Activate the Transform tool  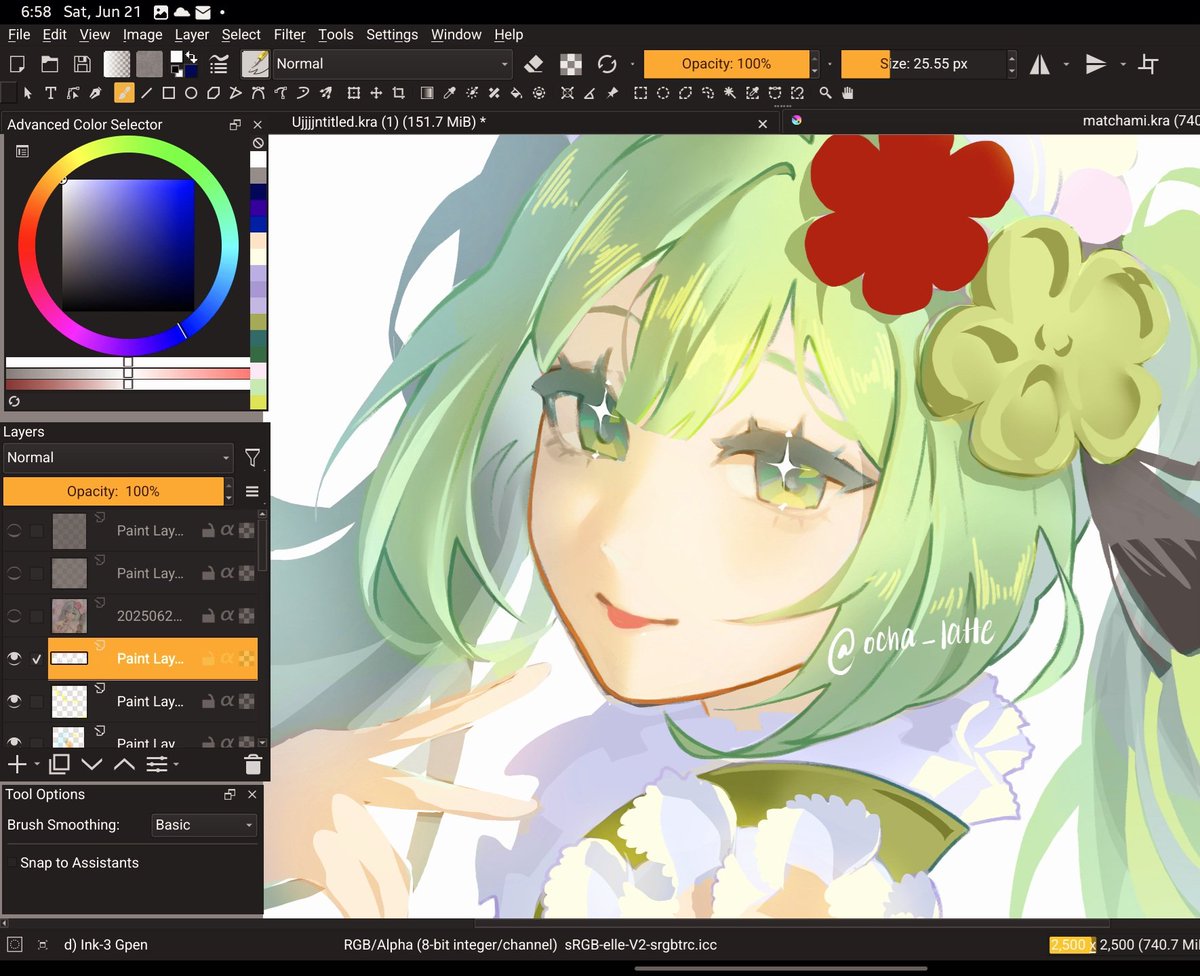pos(353,93)
